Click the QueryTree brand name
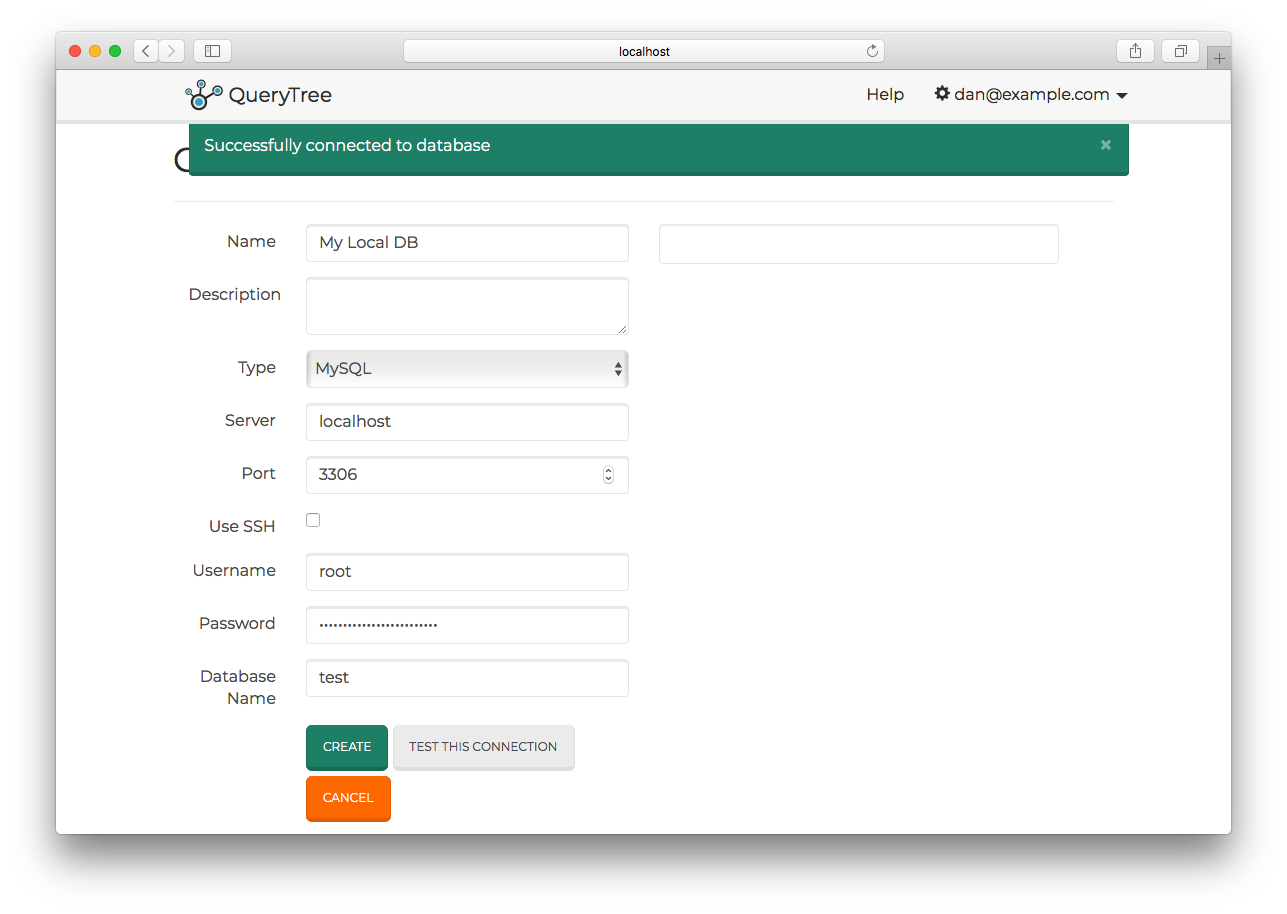This screenshot has height=914, width=1287. pyautogui.click(x=280, y=95)
